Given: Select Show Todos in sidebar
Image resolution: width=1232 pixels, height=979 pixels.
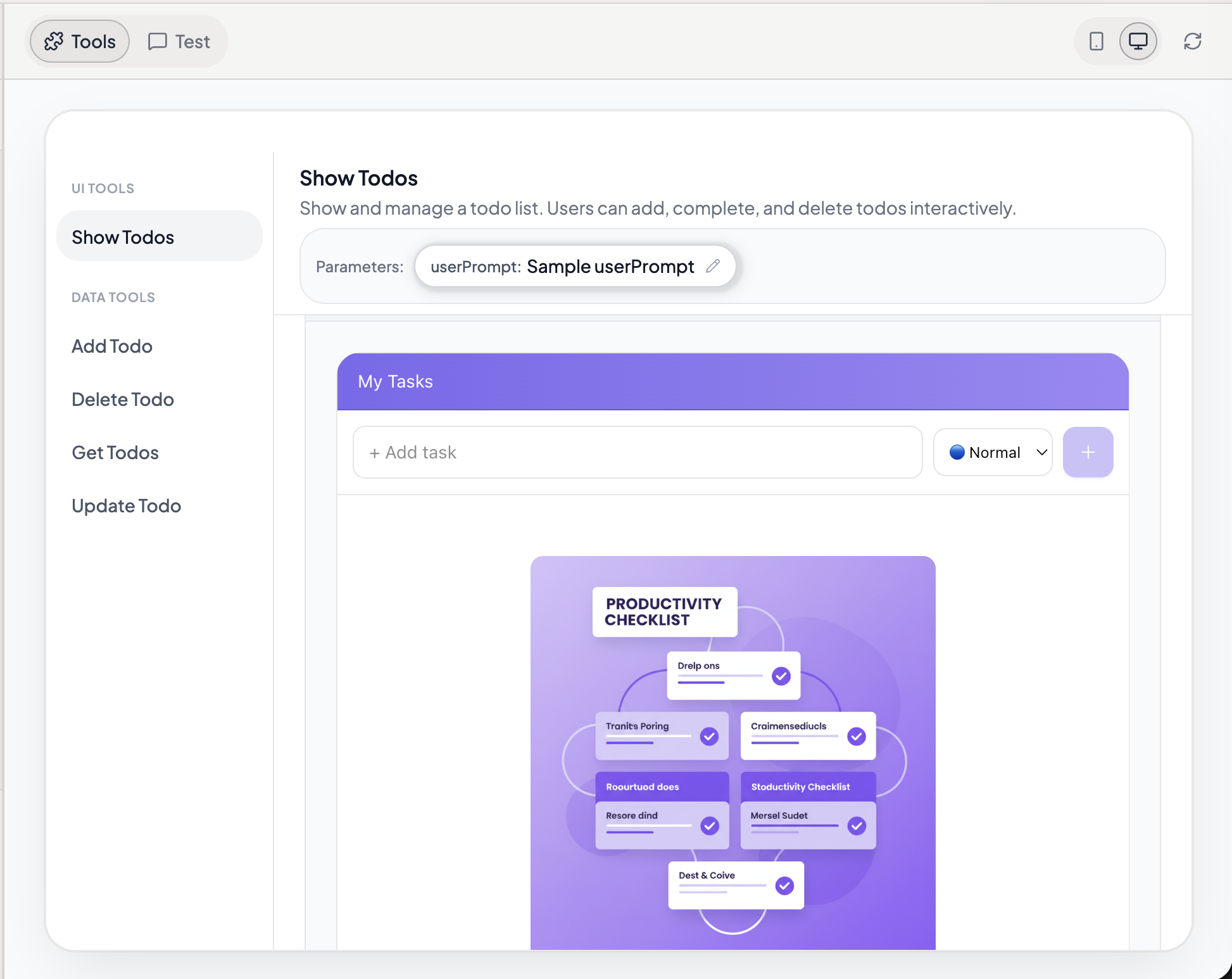Looking at the screenshot, I should point(160,237).
